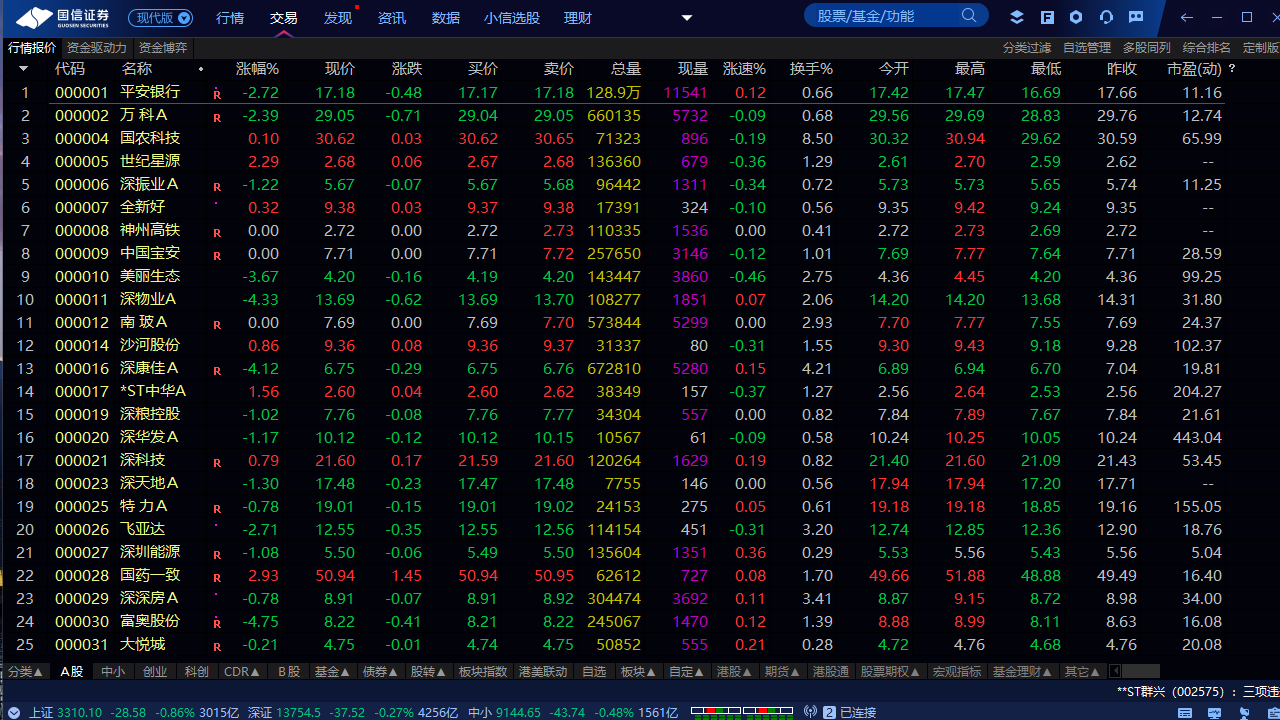Click the 自选管理 link
Viewport: 1280px width, 720px height.
(x=1086, y=47)
